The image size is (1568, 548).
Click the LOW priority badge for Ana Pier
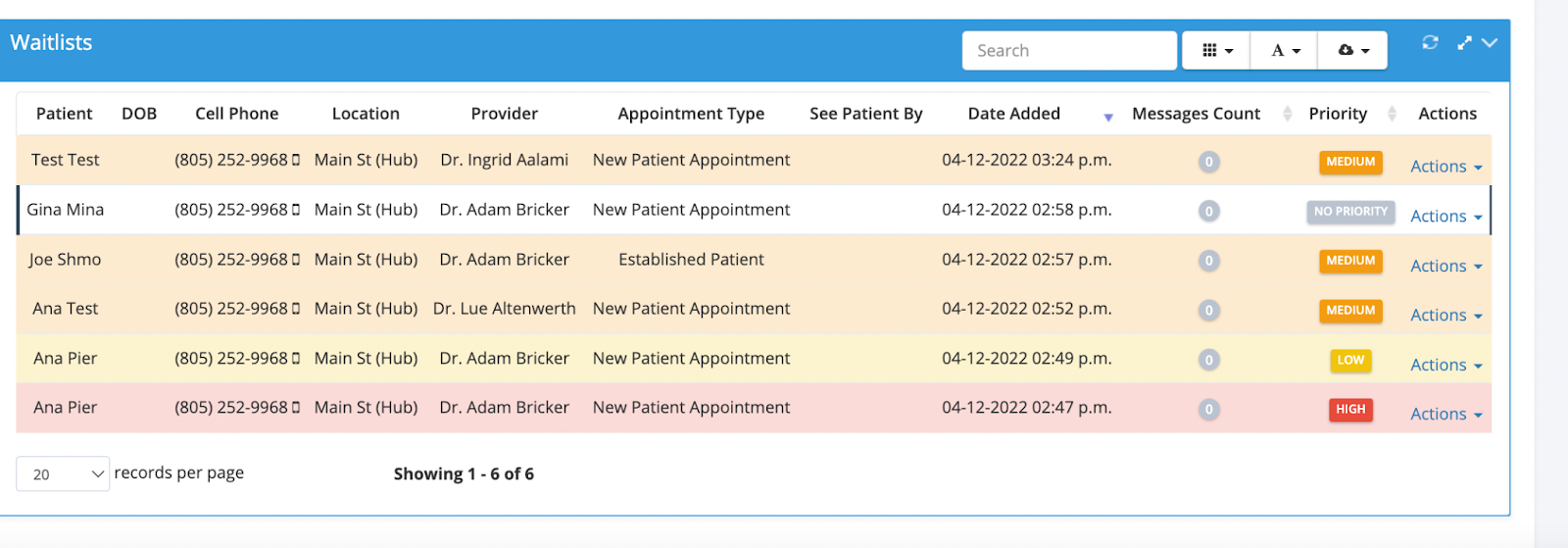coord(1350,360)
